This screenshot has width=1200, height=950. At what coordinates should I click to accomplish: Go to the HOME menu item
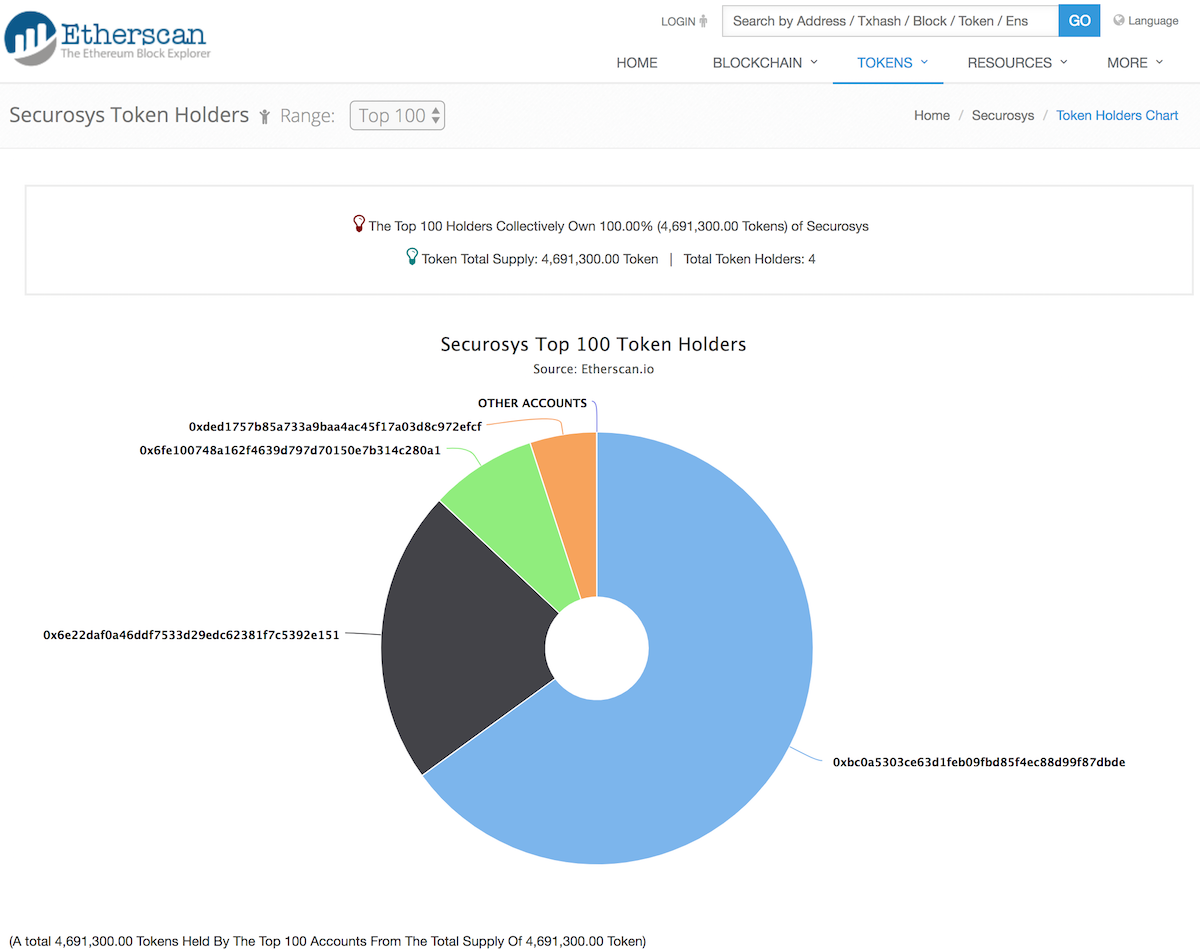click(x=637, y=62)
